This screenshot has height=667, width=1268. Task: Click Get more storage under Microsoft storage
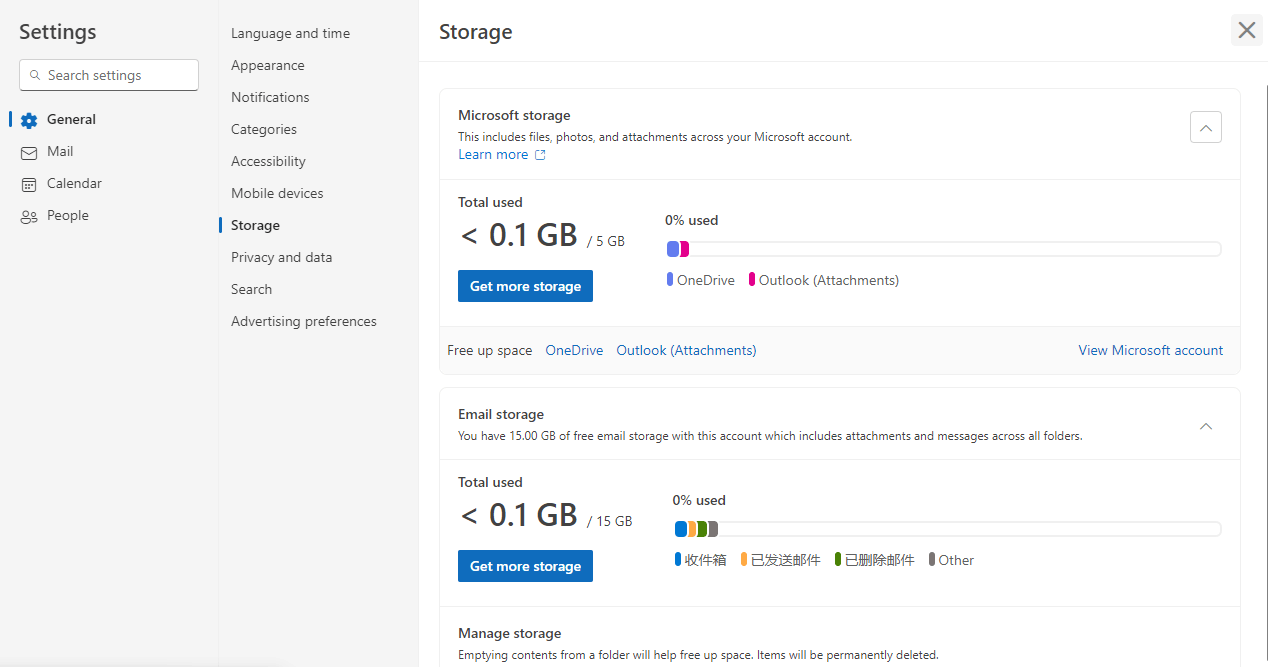pos(525,286)
